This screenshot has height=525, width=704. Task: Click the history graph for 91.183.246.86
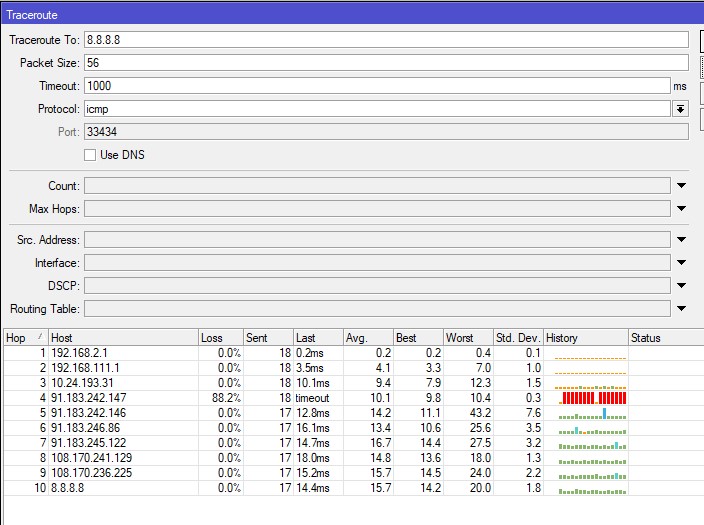[x=593, y=430]
